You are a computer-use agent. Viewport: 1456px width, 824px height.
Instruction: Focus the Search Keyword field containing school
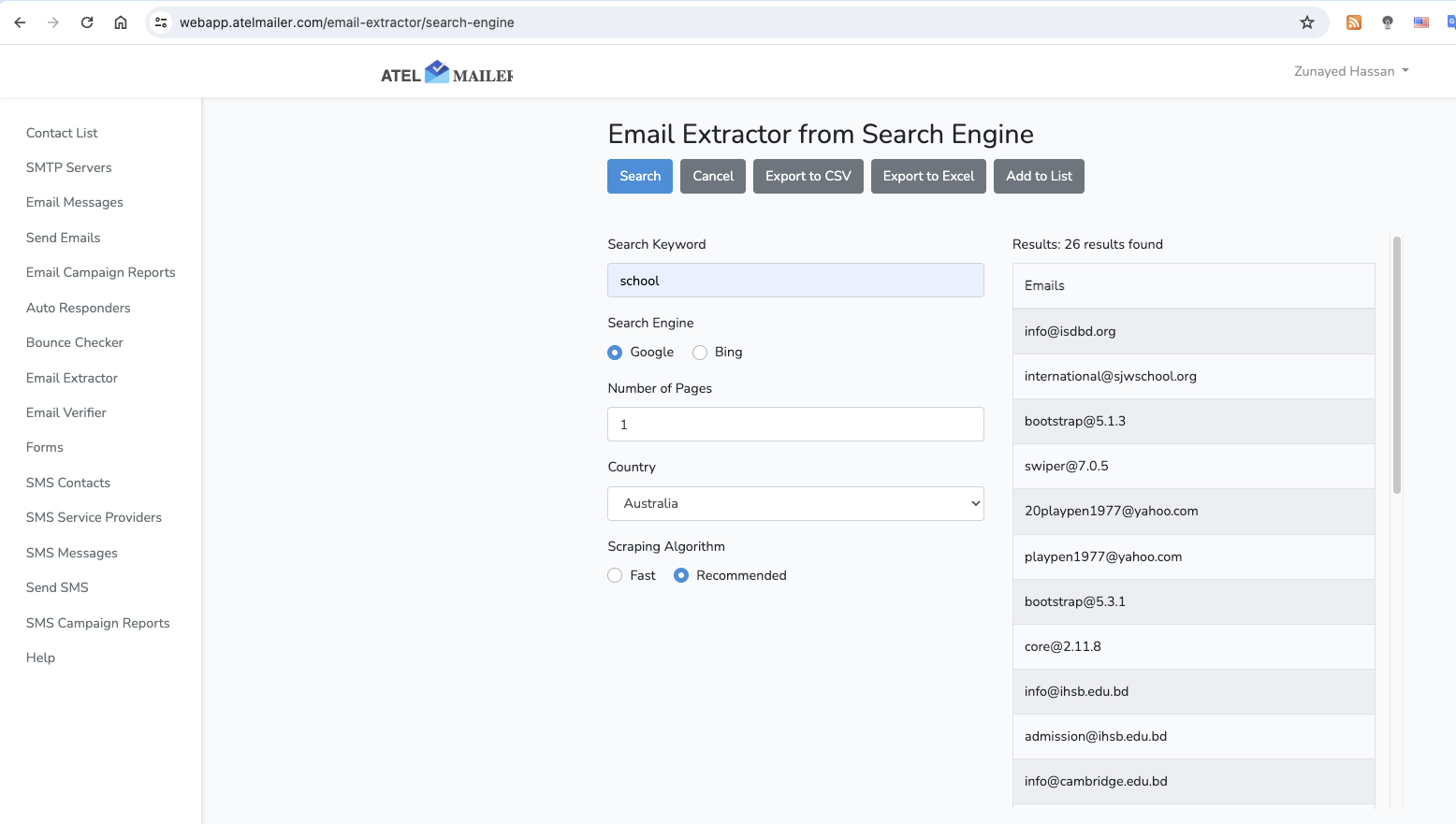[795, 281]
